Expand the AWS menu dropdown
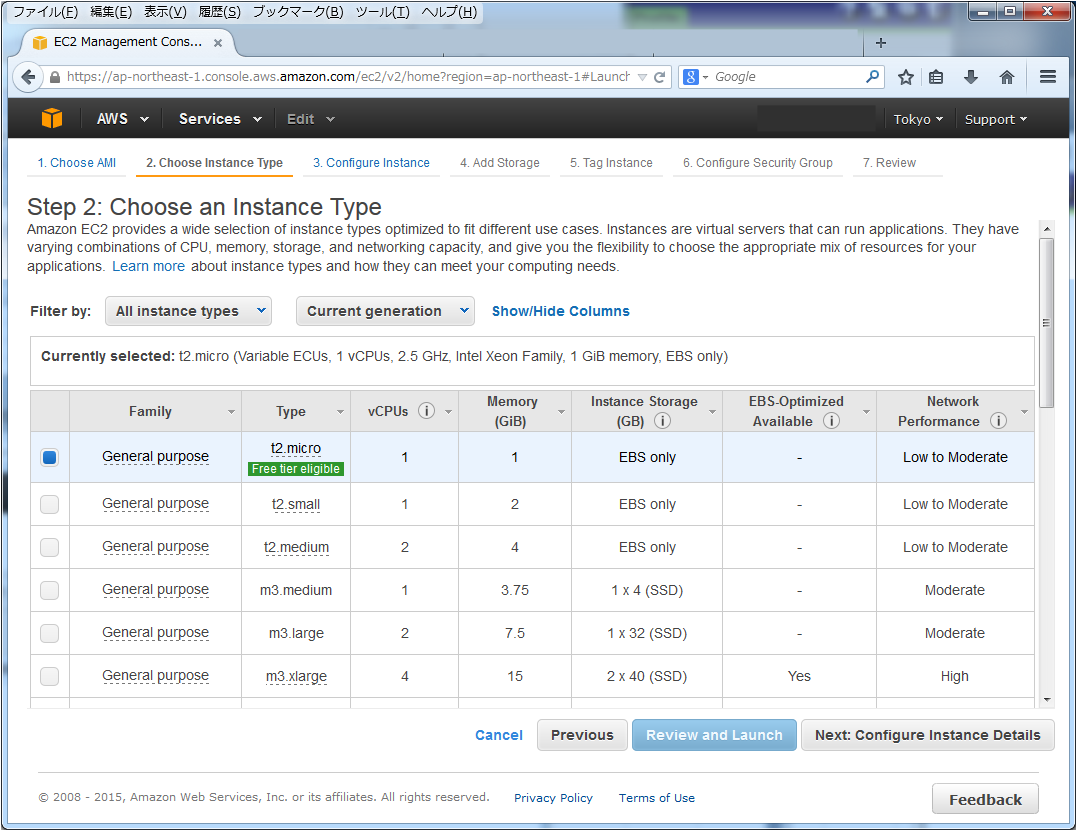Viewport: 1077px width, 831px height. coord(122,119)
